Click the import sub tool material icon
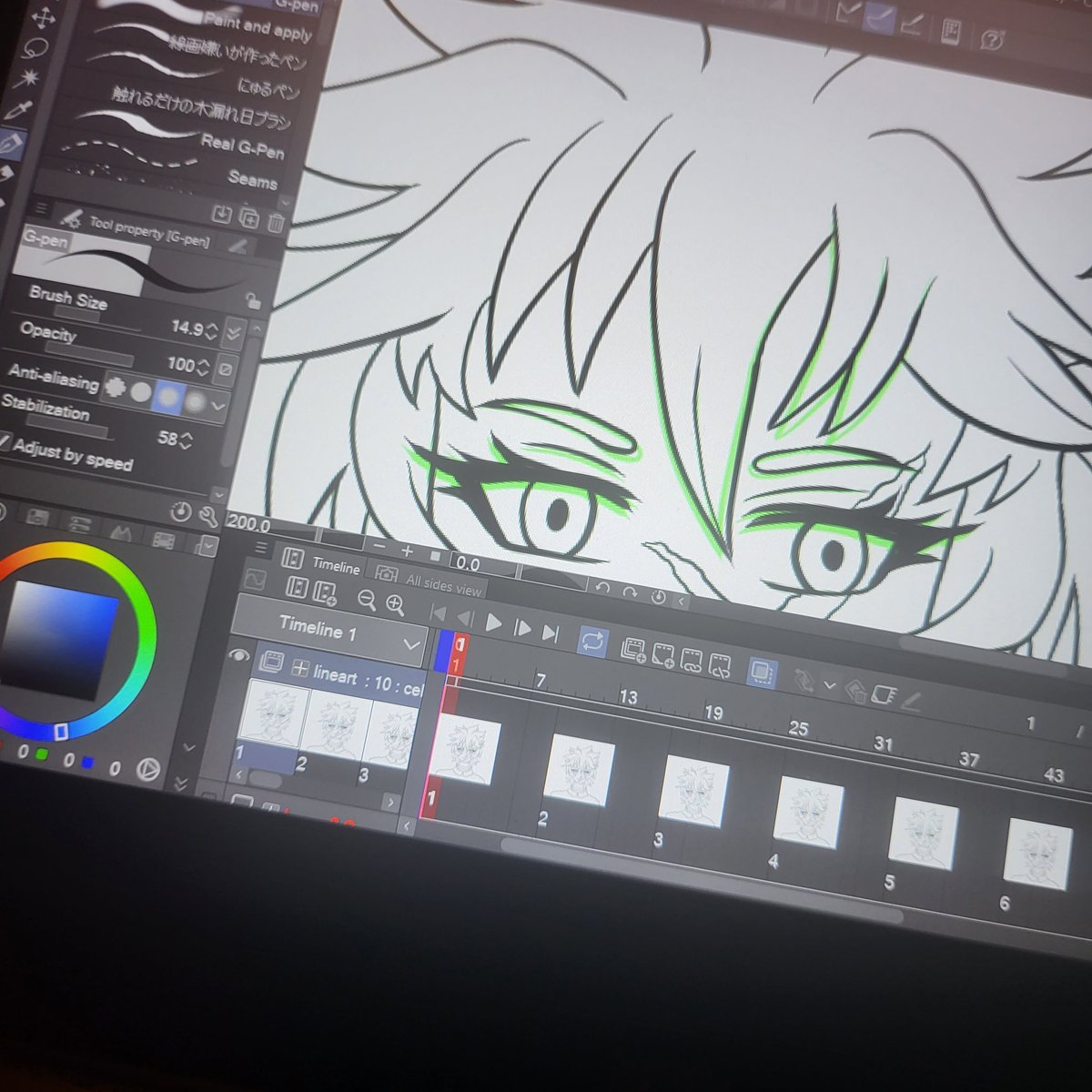1092x1092 pixels. pos(221,215)
